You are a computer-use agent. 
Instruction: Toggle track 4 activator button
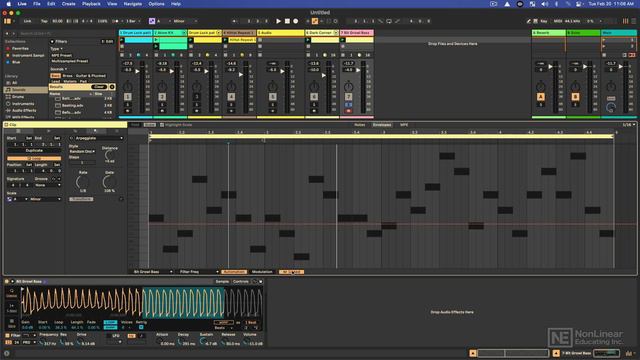coord(231,97)
